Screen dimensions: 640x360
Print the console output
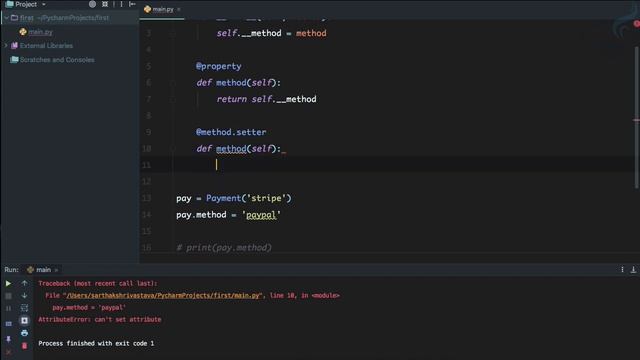tap(24, 333)
